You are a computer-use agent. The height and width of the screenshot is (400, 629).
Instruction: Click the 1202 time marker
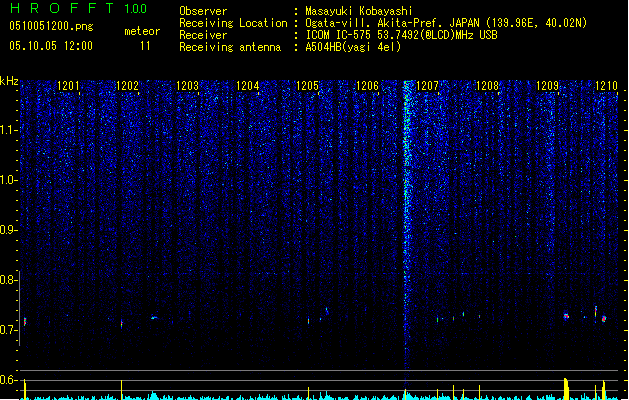tap(127, 86)
